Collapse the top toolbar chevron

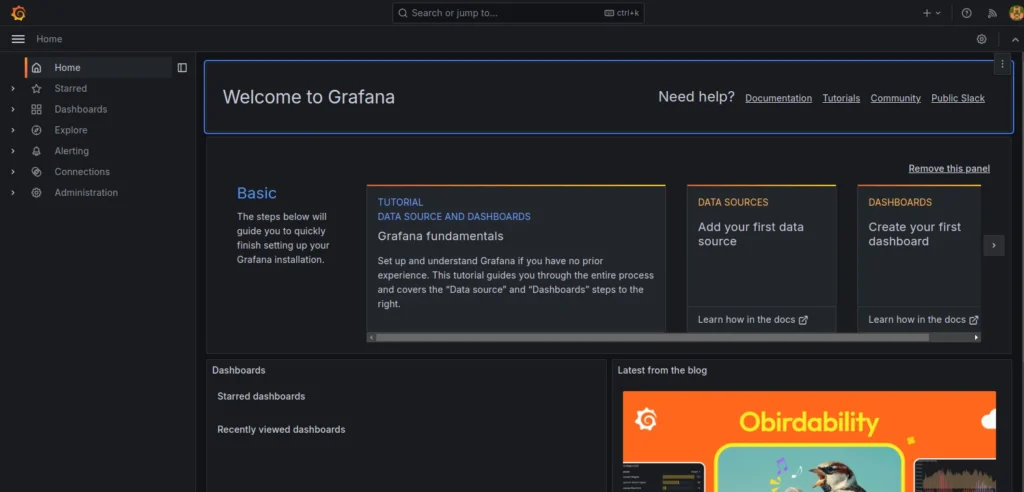click(x=1016, y=39)
